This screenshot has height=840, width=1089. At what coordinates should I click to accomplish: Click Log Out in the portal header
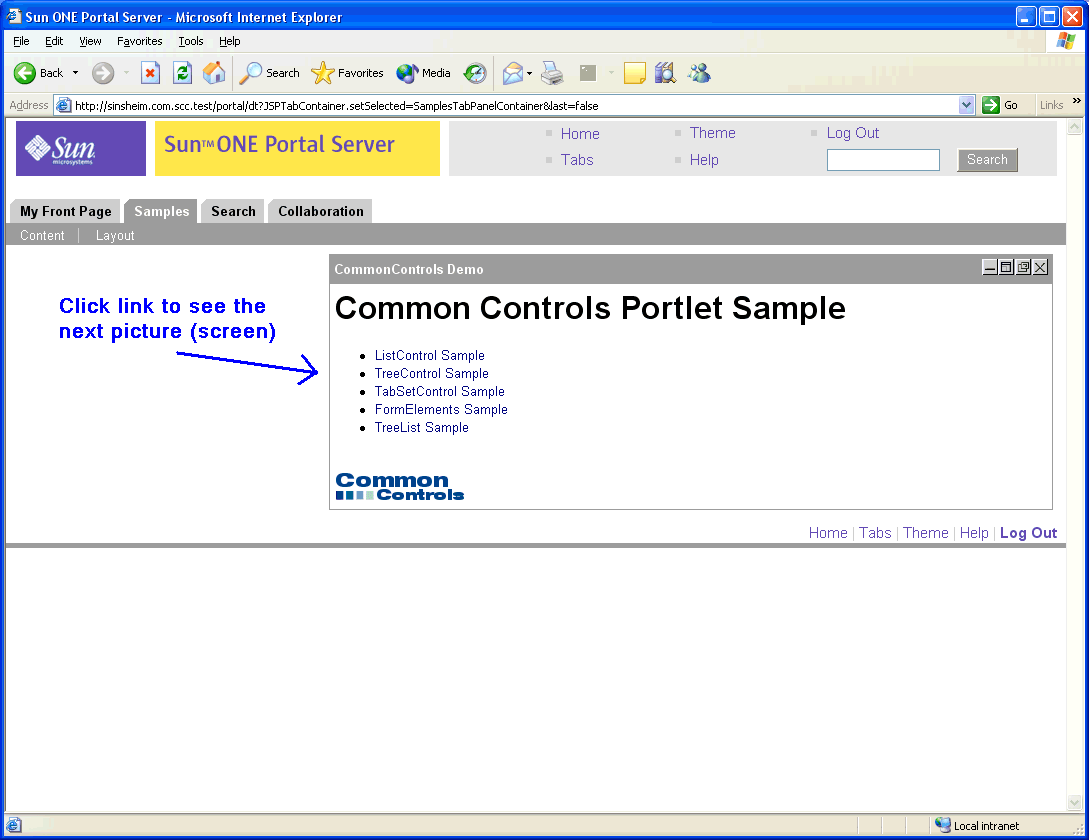[853, 133]
